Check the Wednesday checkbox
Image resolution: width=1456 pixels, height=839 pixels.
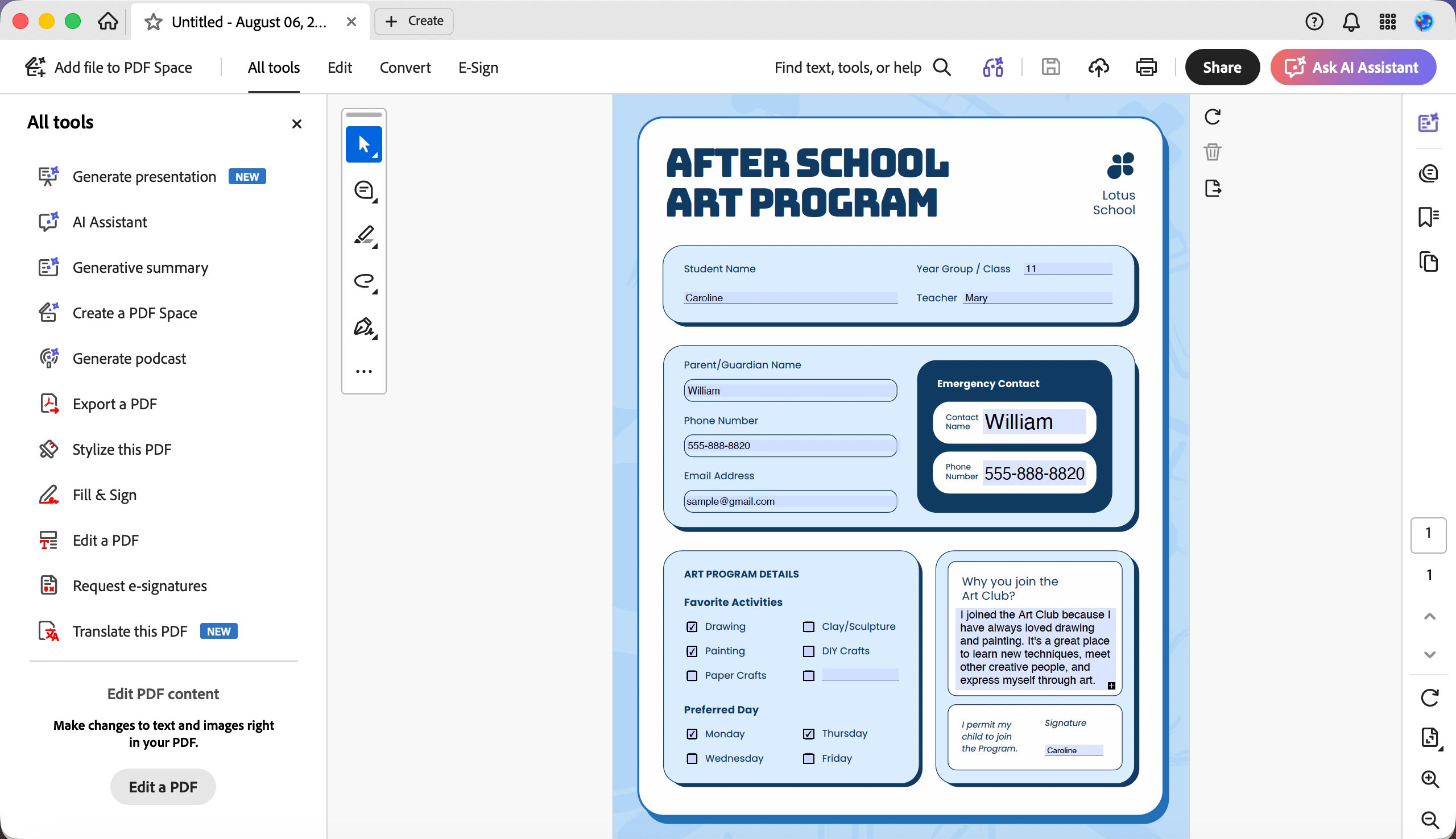692,758
